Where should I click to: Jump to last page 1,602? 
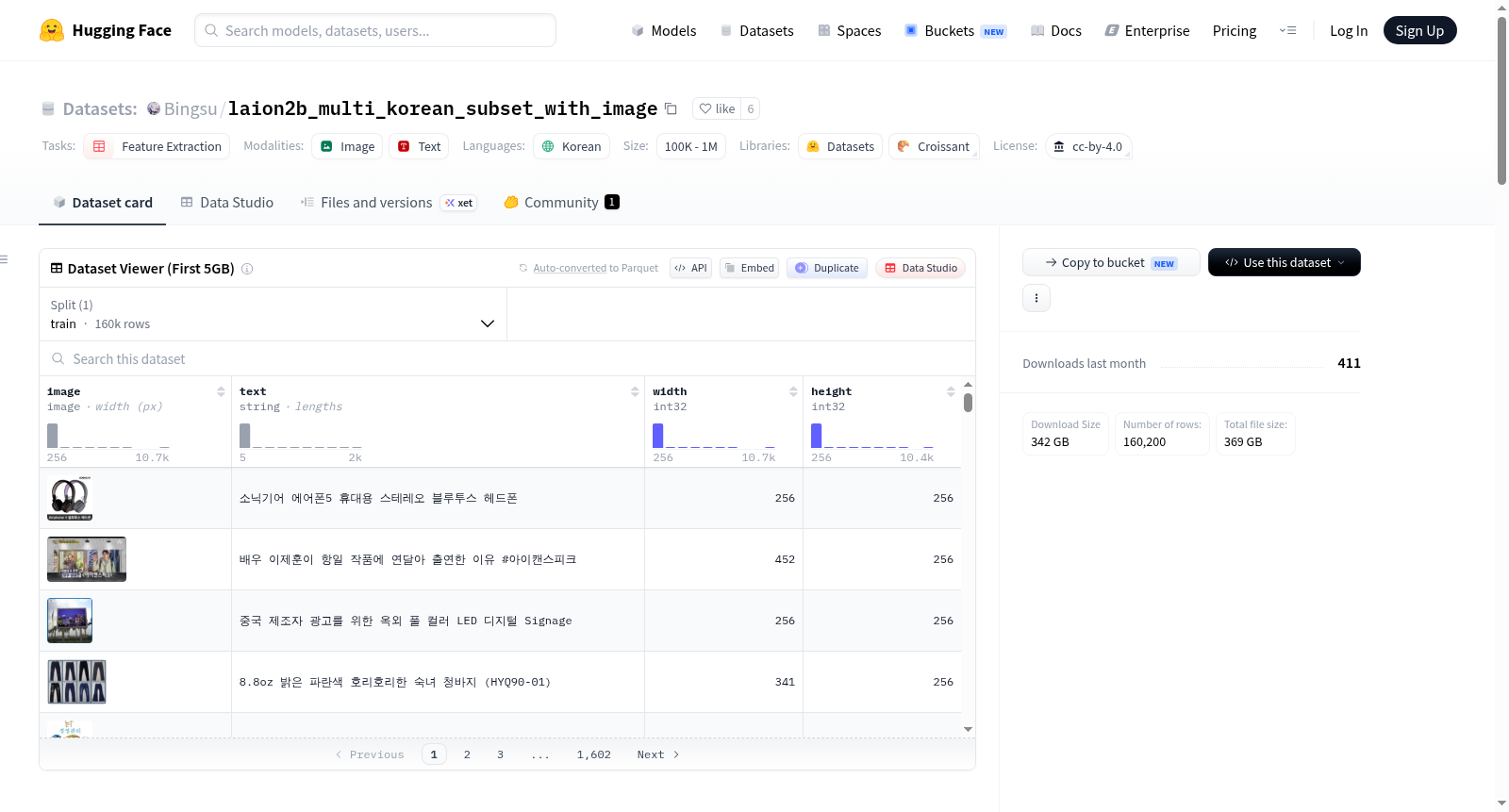tap(594, 754)
